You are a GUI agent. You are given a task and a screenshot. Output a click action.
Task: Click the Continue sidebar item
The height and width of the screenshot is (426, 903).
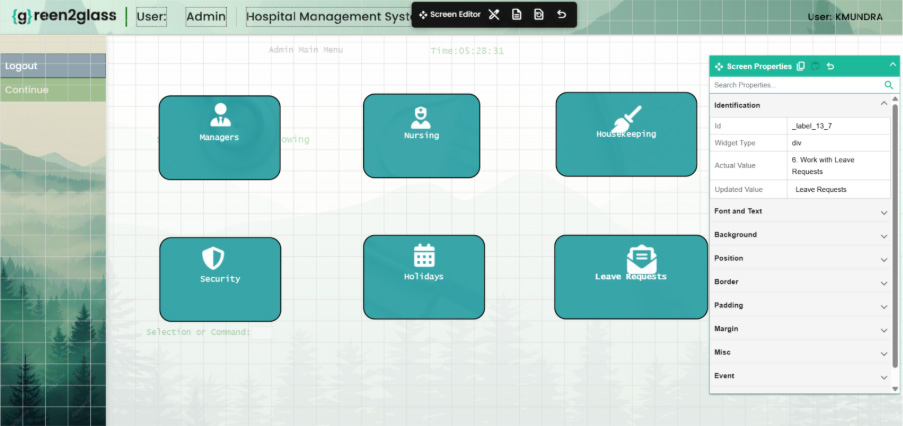point(53,90)
